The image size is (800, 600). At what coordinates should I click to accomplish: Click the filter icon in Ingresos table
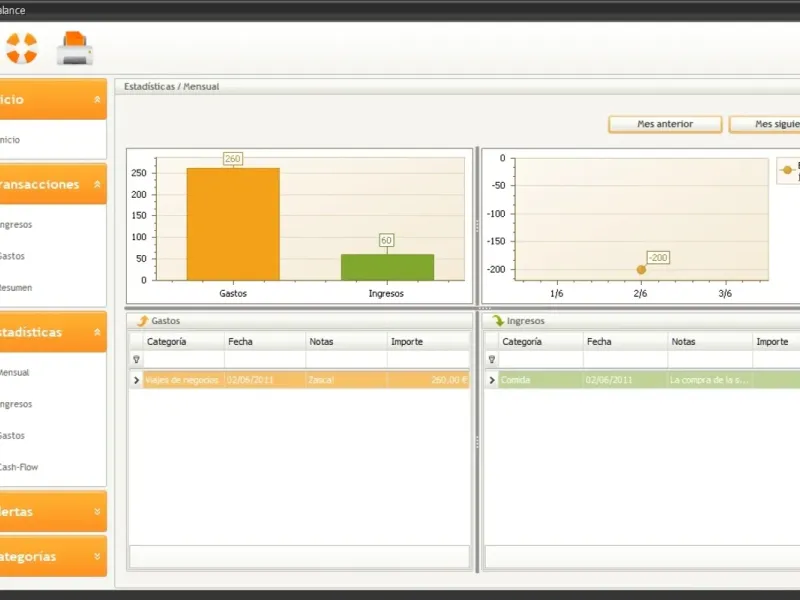[x=492, y=359]
